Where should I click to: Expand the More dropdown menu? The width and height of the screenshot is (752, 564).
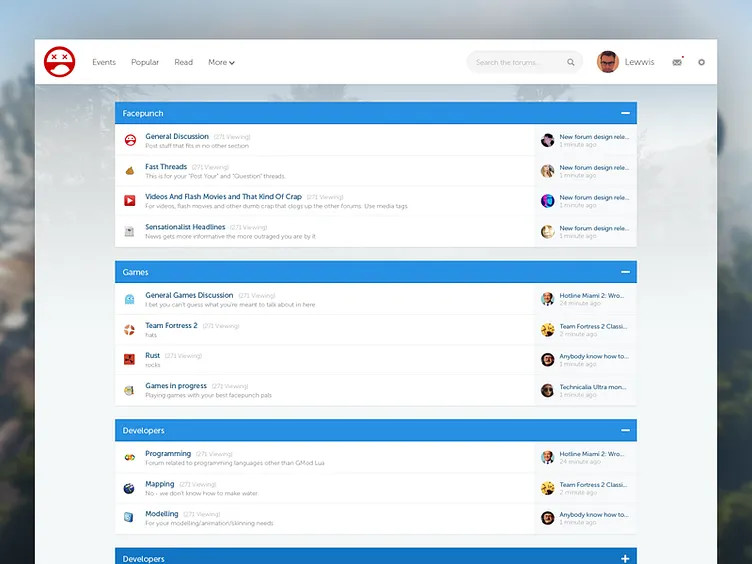(x=221, y=62)
